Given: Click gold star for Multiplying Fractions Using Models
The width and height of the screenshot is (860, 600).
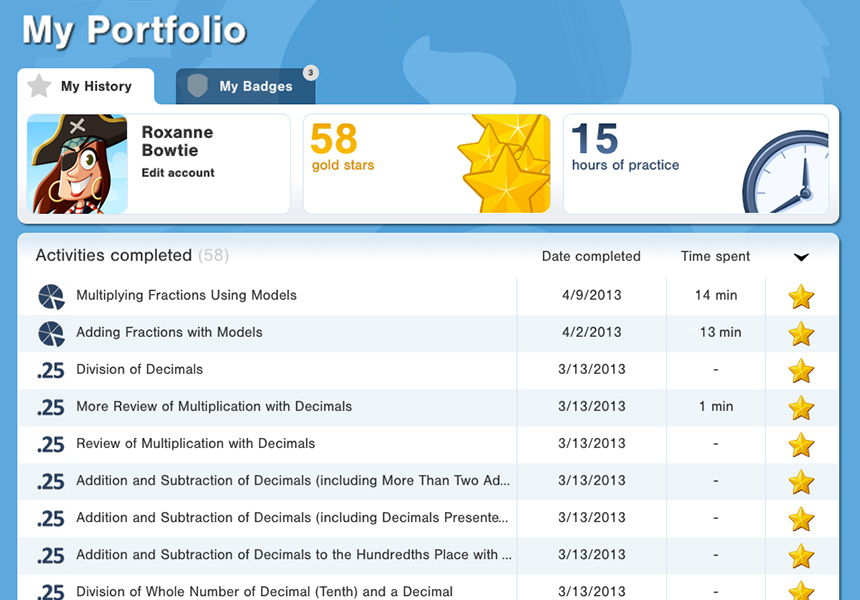Looking at the screenshot, I should 801,297.
